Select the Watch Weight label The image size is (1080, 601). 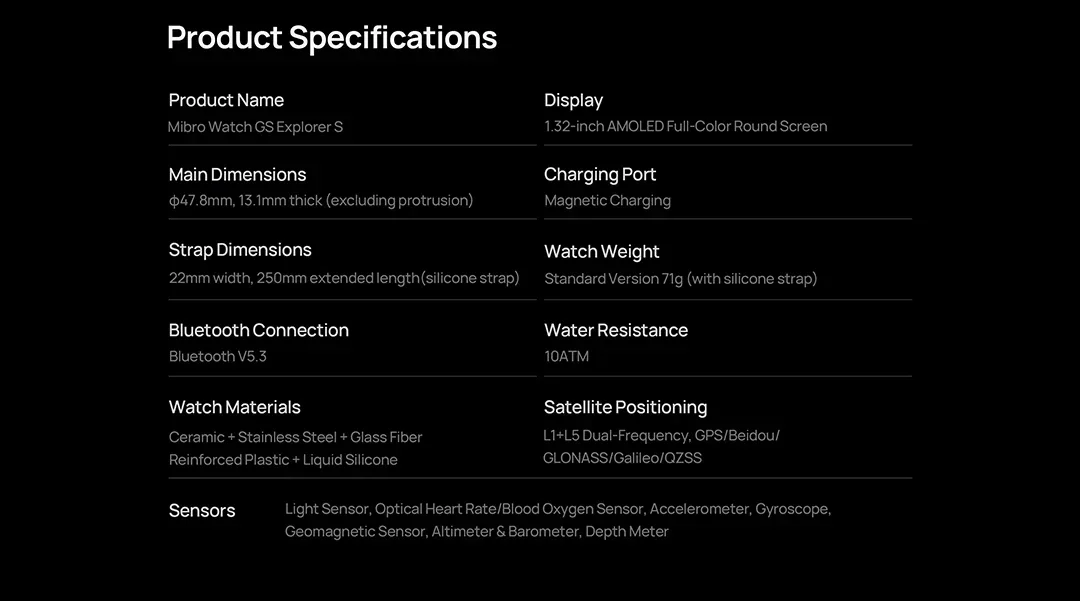click(x=601, y=252)
